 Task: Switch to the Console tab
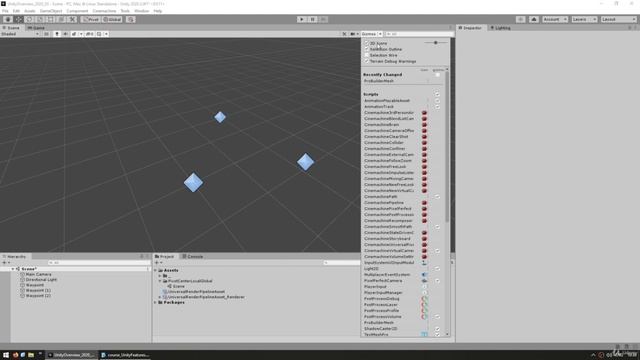pos(193,256)
